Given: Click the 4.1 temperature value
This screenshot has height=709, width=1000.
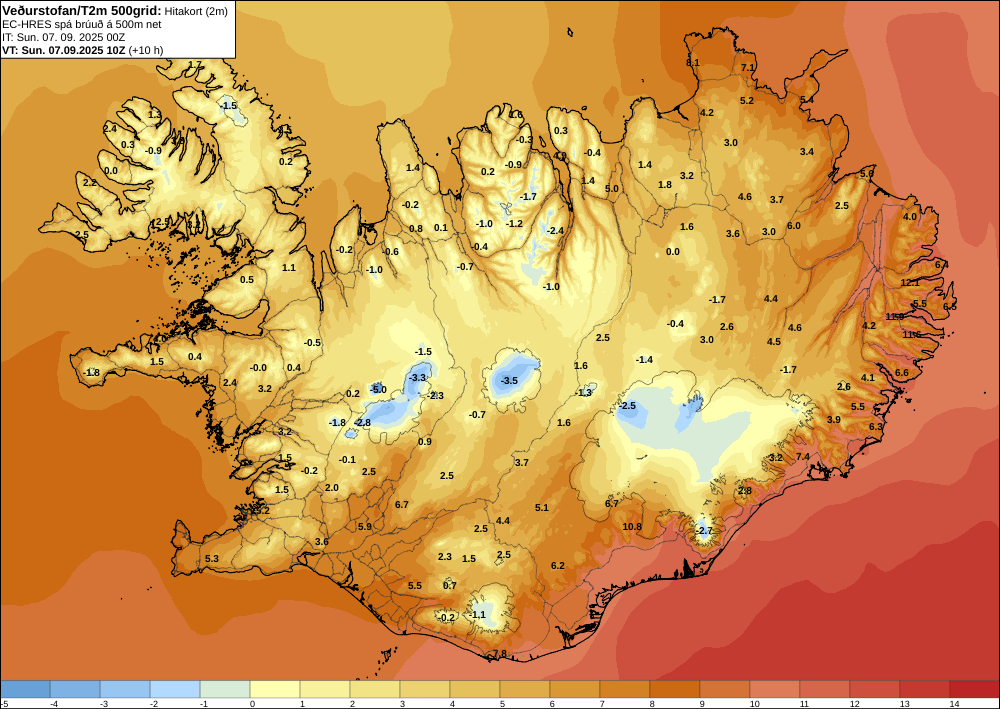Looking at the screenshot, I should [x=868, y=377].
